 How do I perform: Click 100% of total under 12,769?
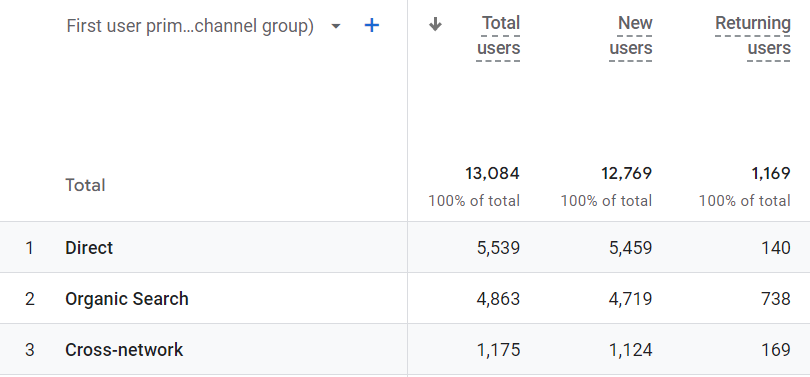(x=606, y=201)
